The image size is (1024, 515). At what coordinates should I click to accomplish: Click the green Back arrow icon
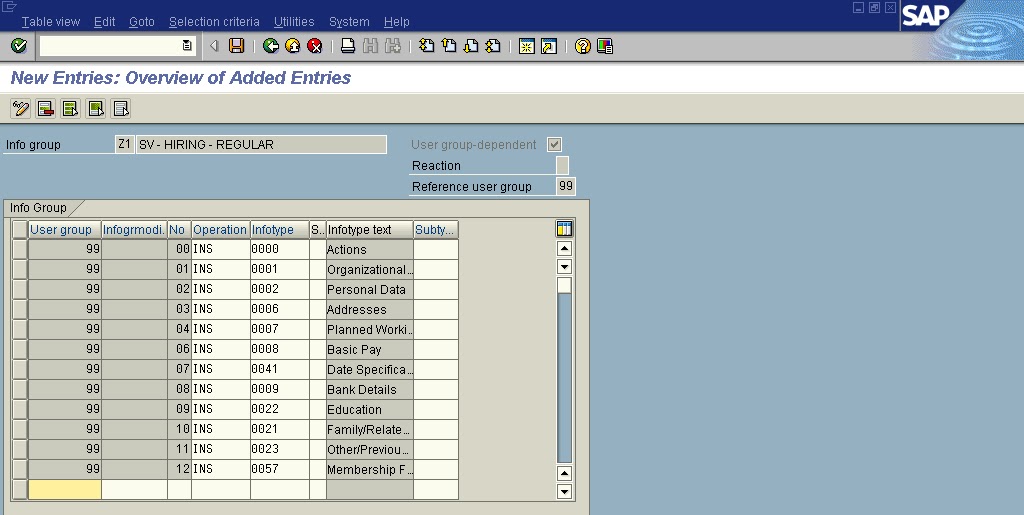[x=270, y=46]
